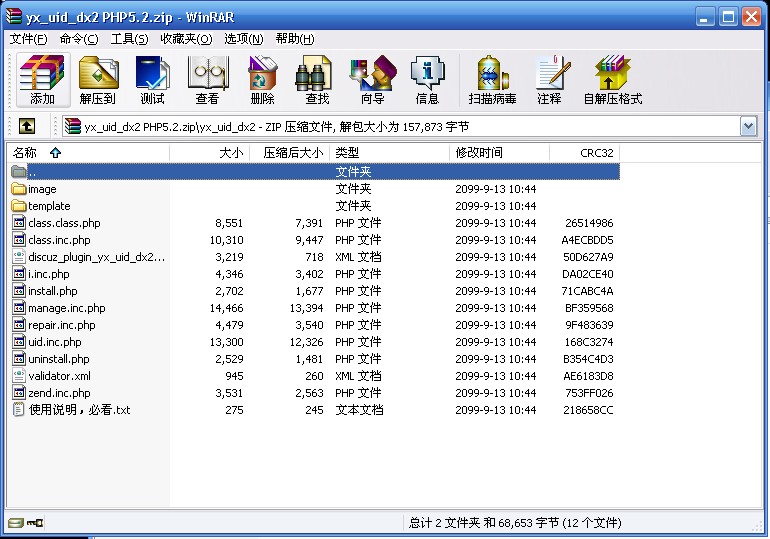Open the 帮助(H) menu
Image resolution: width=770 pixels, height=539 pixels.
[x=295, y=39]
